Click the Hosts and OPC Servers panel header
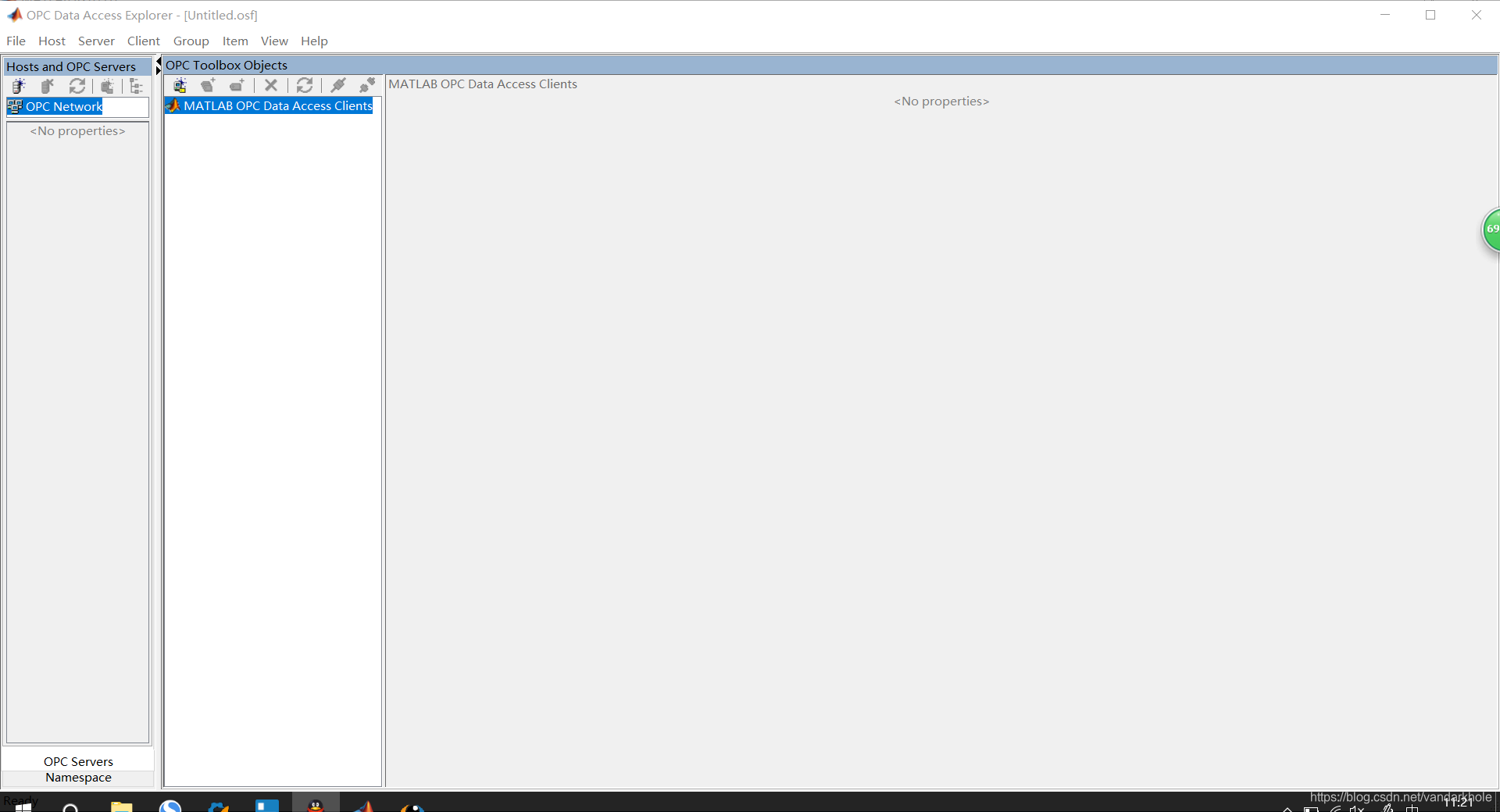The width and height of the screenshot is (1500, 812). click(78, 66)
